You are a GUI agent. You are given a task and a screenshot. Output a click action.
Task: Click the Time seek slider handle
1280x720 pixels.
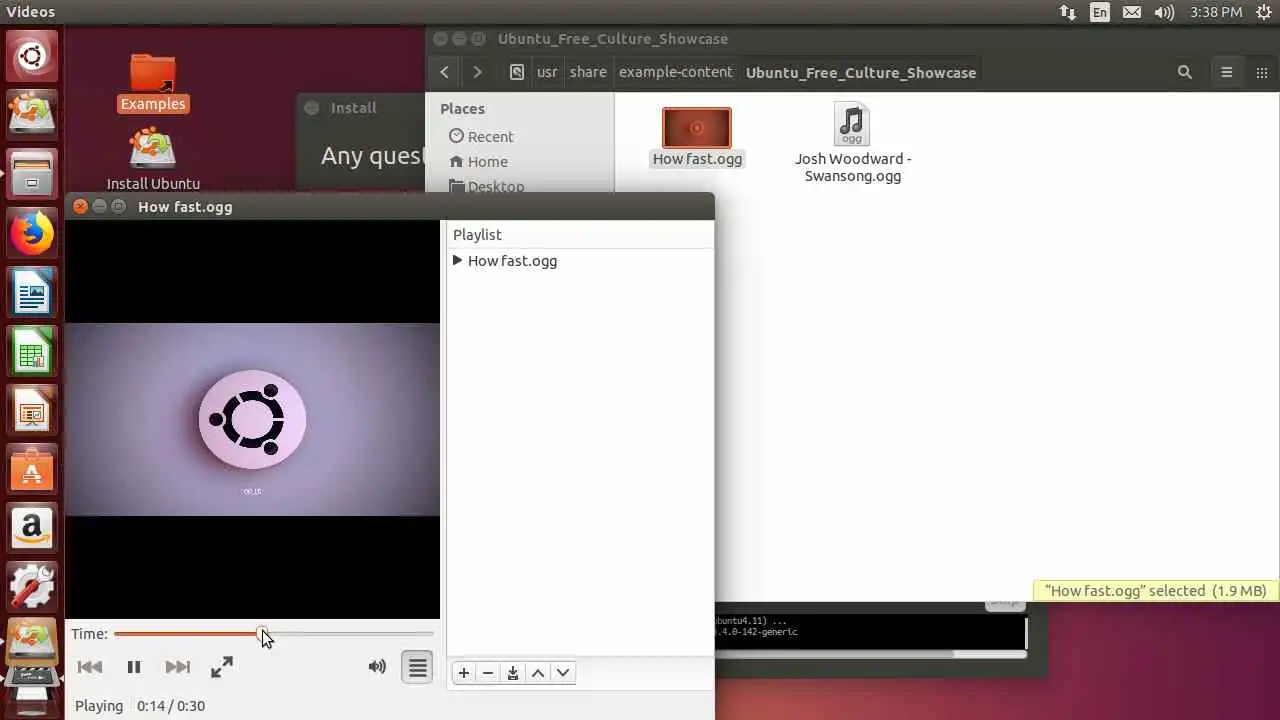tap(262, 634)
